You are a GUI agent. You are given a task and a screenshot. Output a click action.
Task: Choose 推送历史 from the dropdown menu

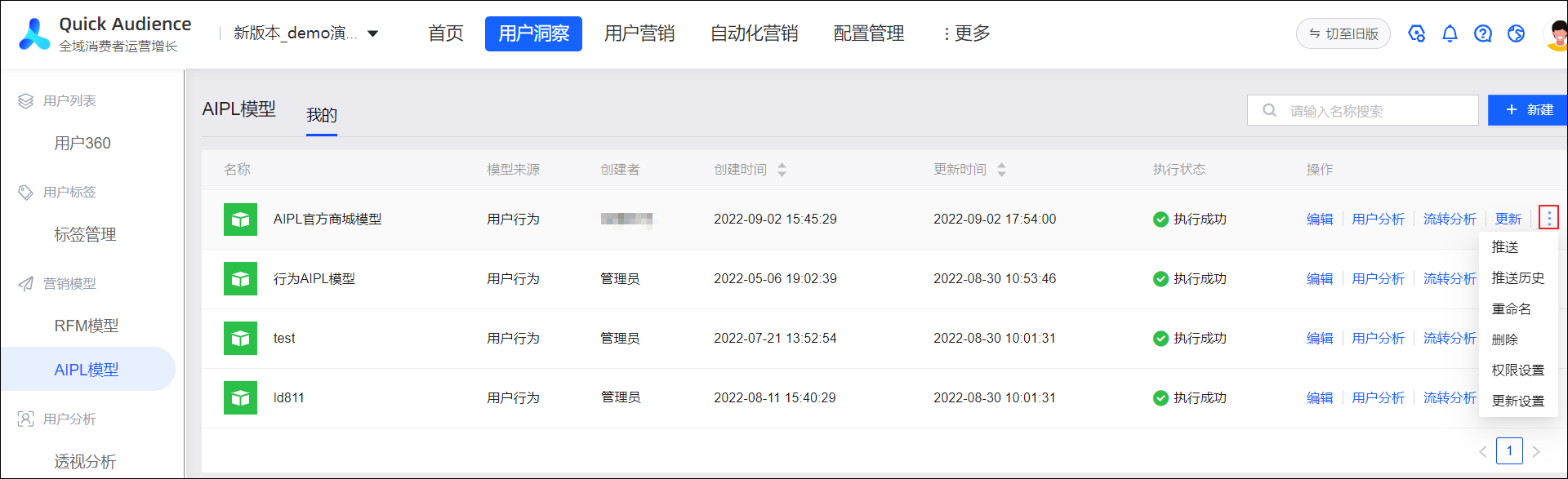[1518, 278]
